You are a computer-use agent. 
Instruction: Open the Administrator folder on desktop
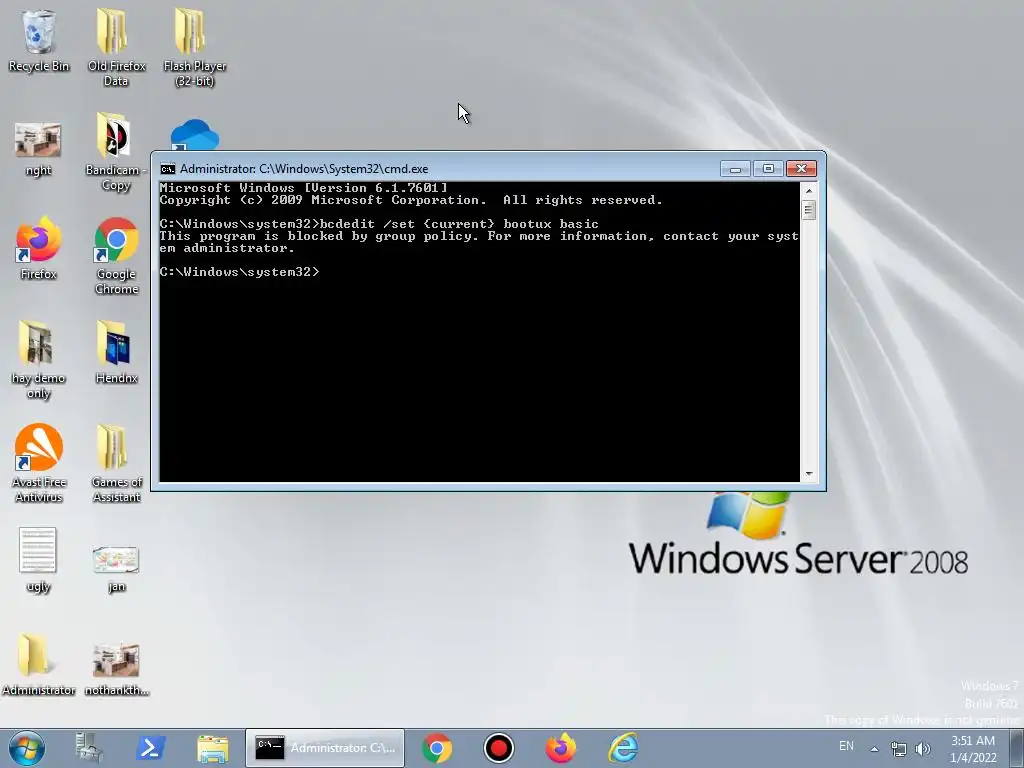pyautogui.click(x=38, y=665)
